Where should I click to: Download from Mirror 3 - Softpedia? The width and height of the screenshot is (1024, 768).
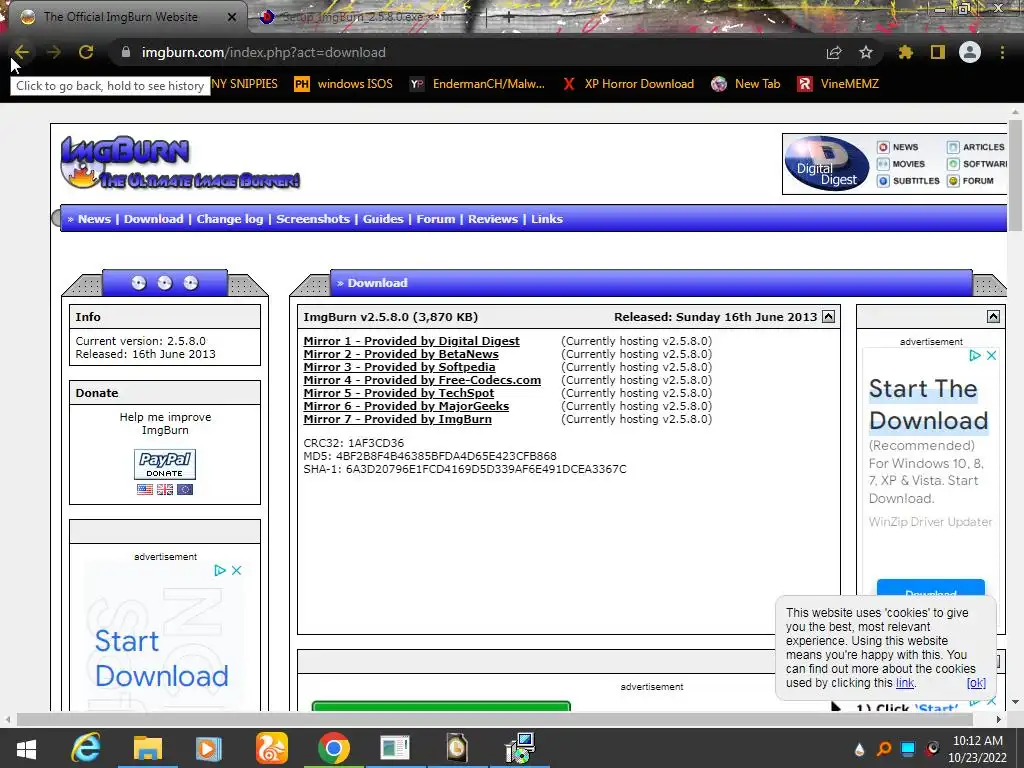400,367
